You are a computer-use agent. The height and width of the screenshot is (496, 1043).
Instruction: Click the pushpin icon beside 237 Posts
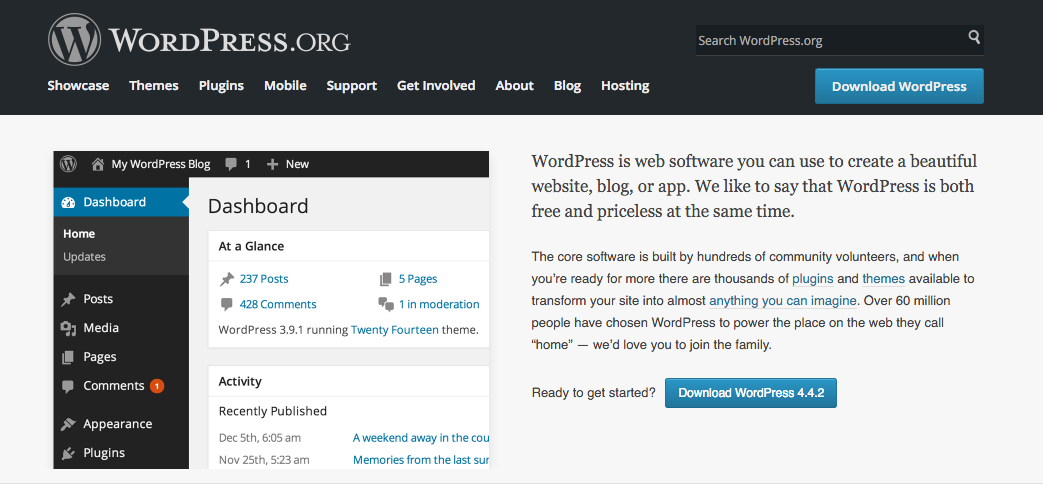tap(227, 279)
